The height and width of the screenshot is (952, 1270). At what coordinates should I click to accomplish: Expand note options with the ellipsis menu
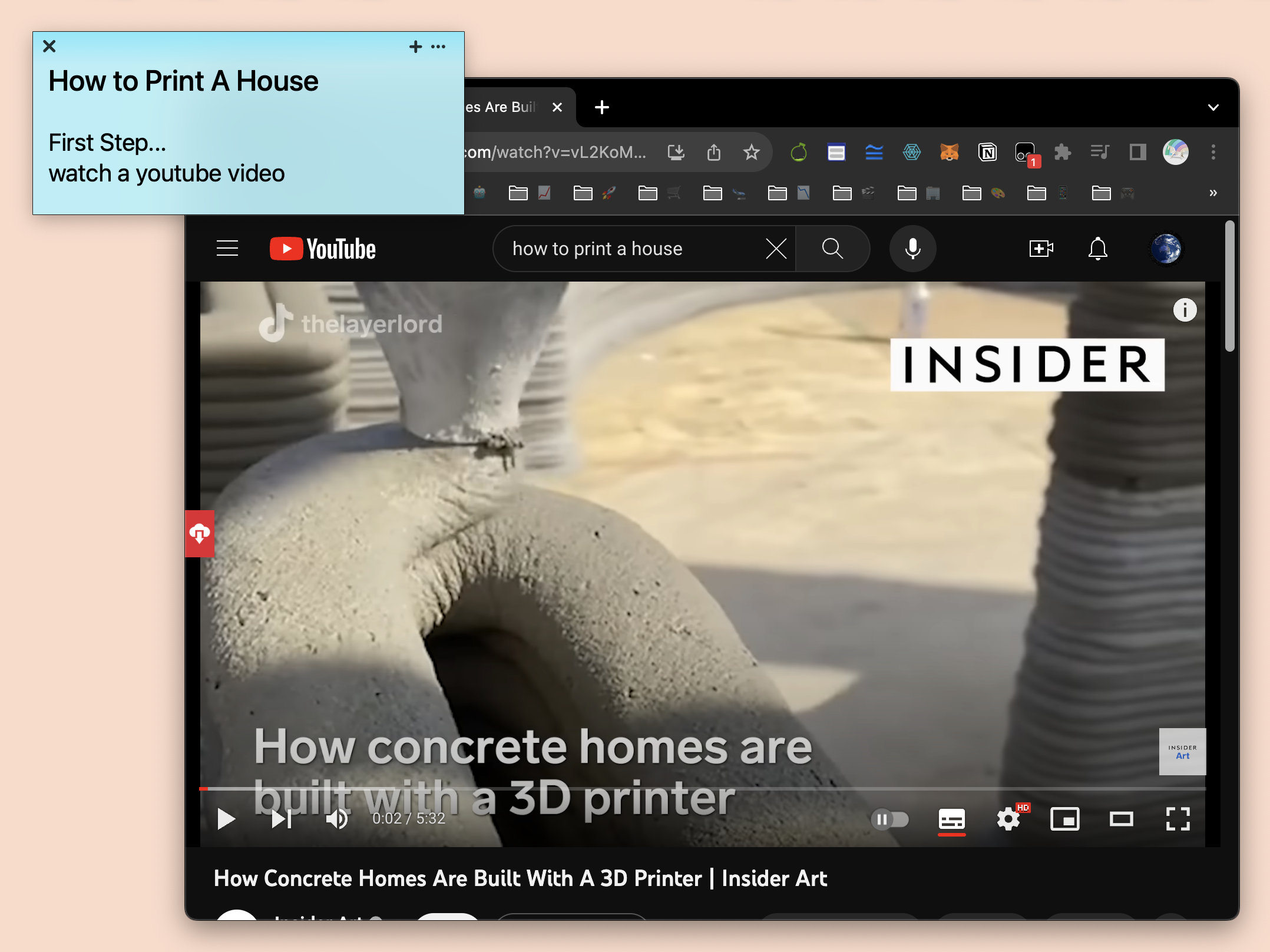pos(437,47)
